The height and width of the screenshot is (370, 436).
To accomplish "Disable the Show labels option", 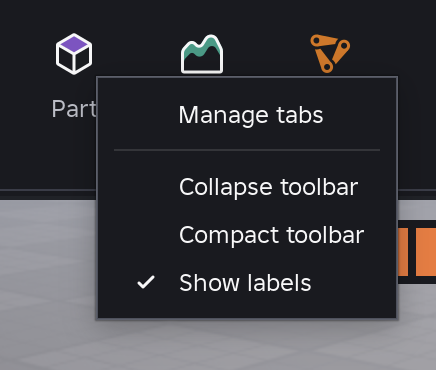I will click(247, 283).
